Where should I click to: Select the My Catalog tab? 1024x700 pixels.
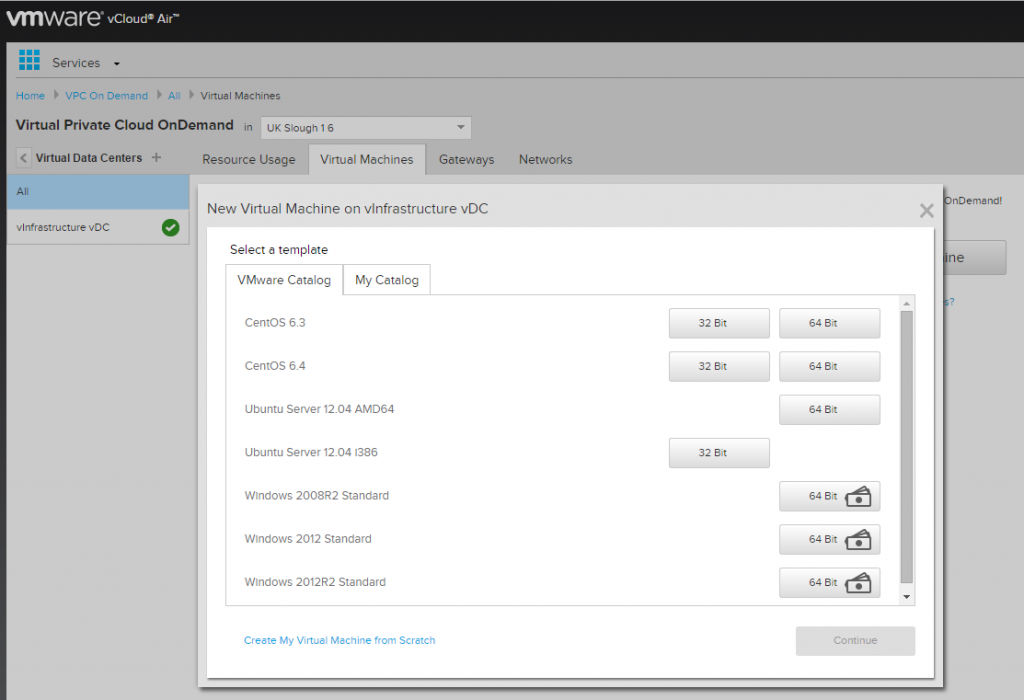pos(387,280)
